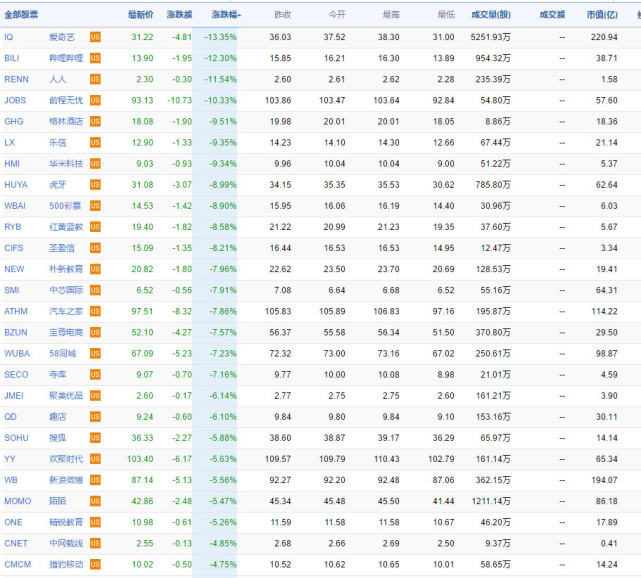This screenshot has height=578, width=641.
Task: Click the US badge in the RENN row
Action: 95,79
